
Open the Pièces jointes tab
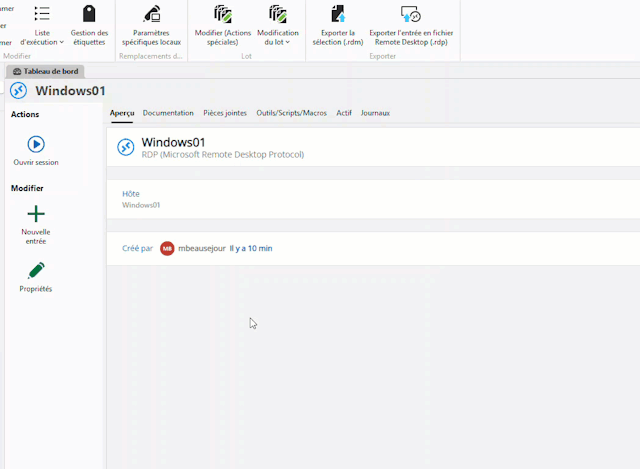[225, 113]
